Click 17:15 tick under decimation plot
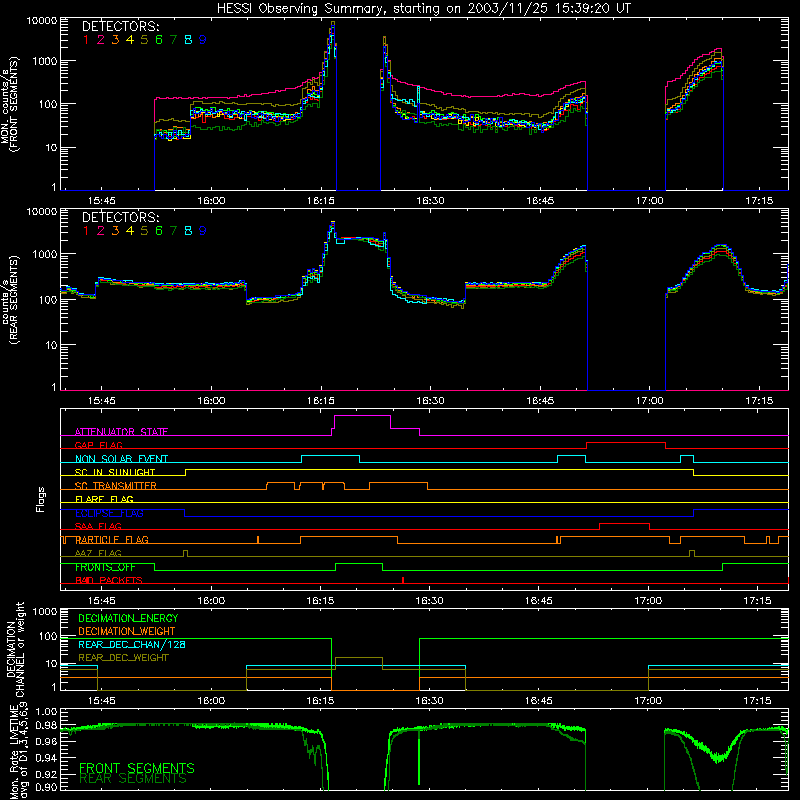 758,701
